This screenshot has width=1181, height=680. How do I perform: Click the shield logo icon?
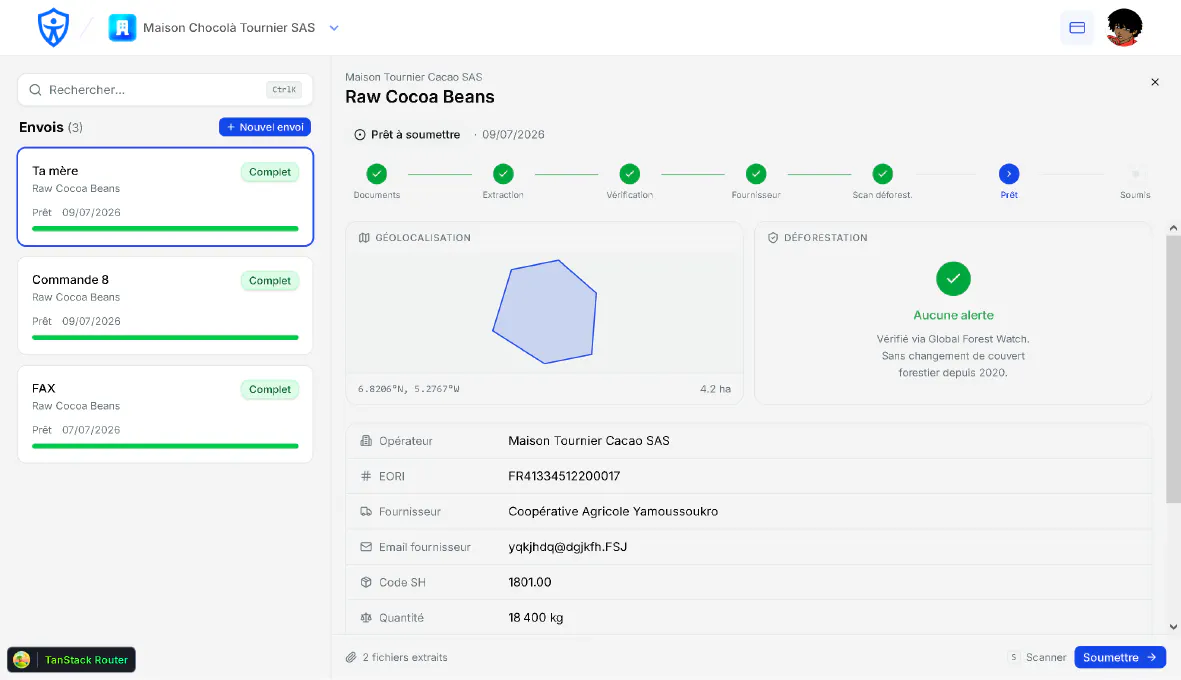point(53,28)
